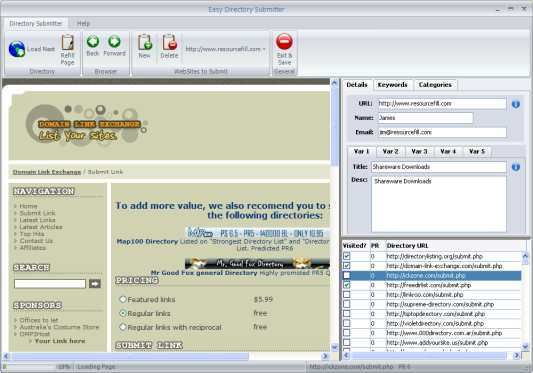Check visited box for ickzone.com row
Screen dimensions: 533x373
point(346,275)
